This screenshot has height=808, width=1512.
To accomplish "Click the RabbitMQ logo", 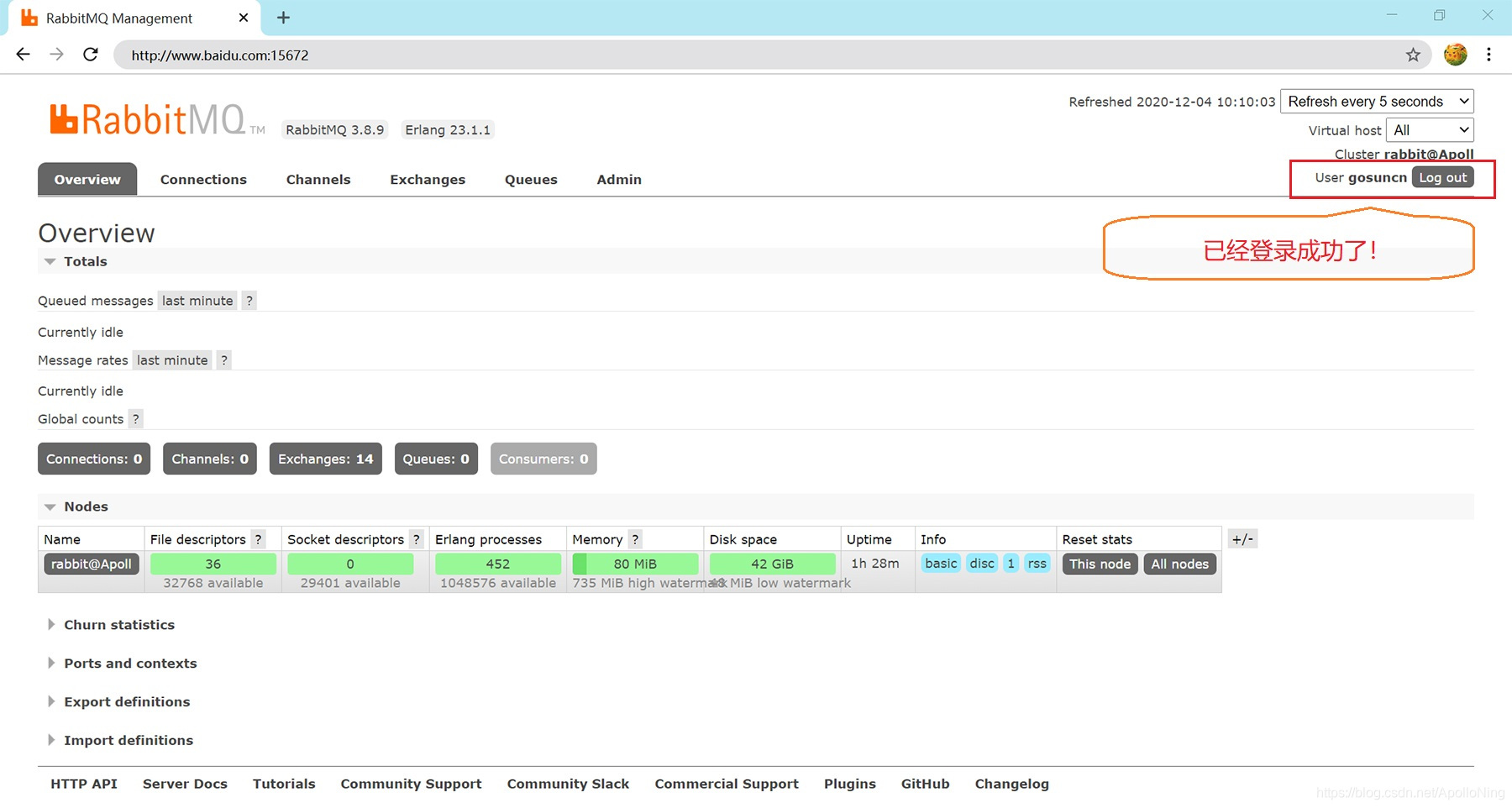I will (157, 120).
